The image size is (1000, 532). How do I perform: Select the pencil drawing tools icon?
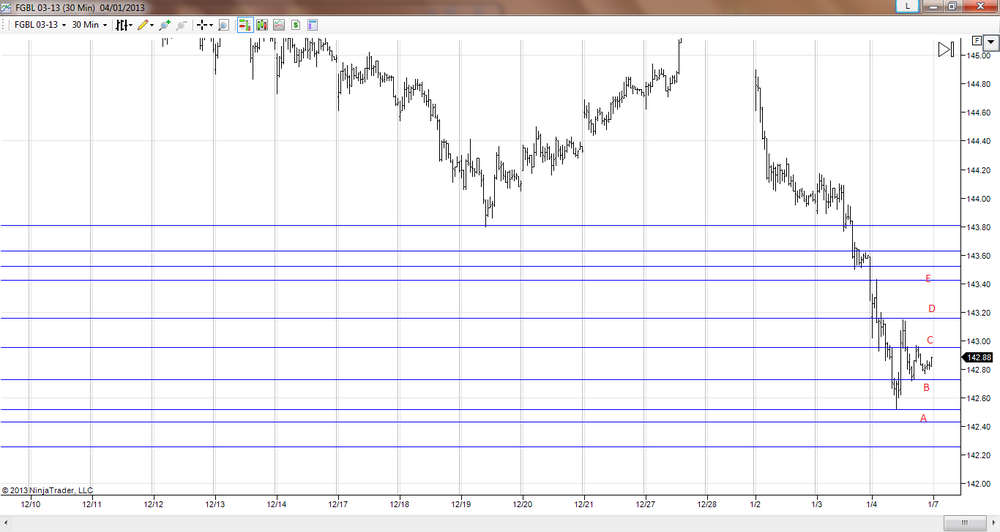[x=142, y=25]
